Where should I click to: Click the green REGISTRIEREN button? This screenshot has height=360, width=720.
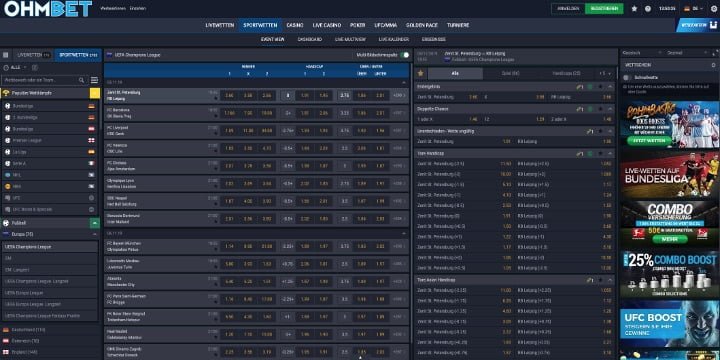604,8
